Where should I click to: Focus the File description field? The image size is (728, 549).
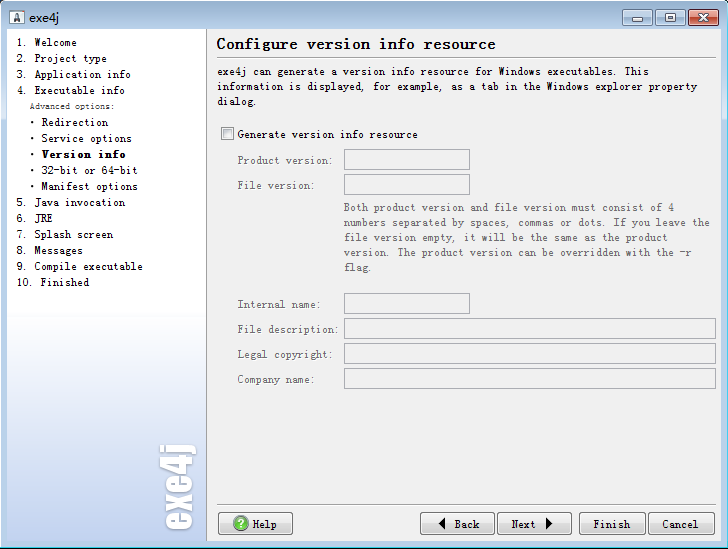(529, 329)
